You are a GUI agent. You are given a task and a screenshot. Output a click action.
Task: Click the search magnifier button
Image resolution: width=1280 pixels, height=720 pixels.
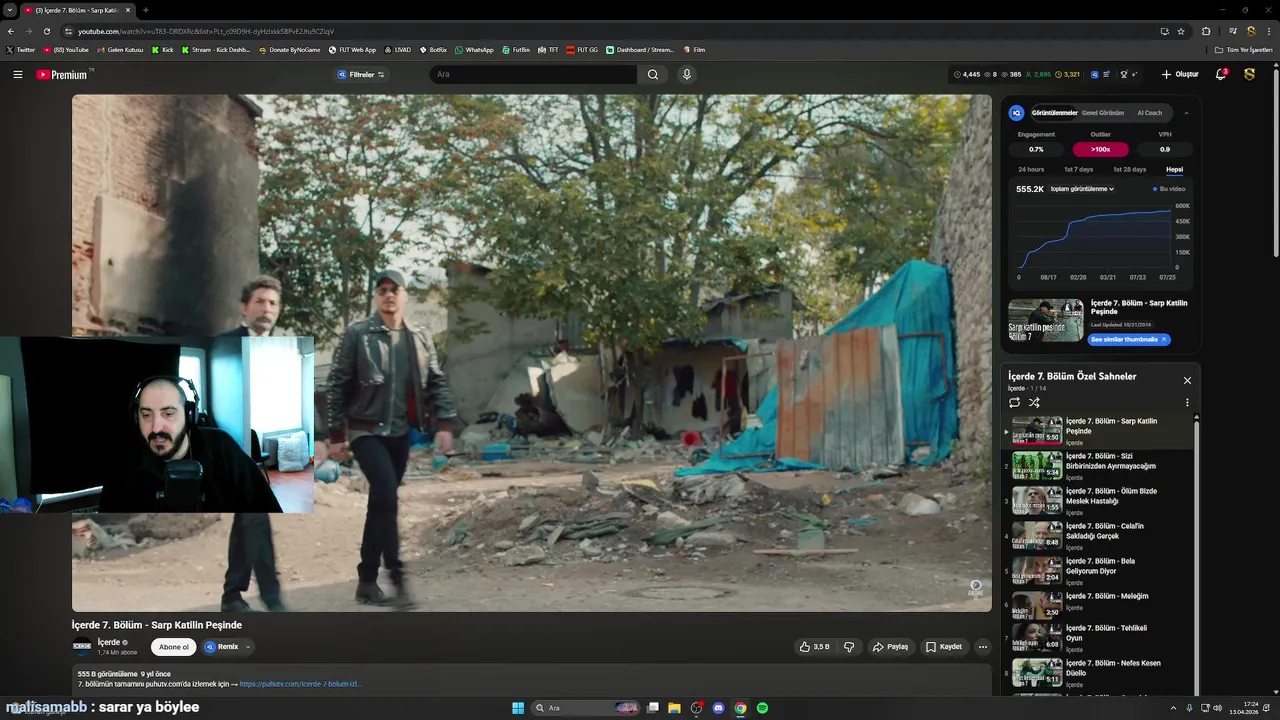653,74
